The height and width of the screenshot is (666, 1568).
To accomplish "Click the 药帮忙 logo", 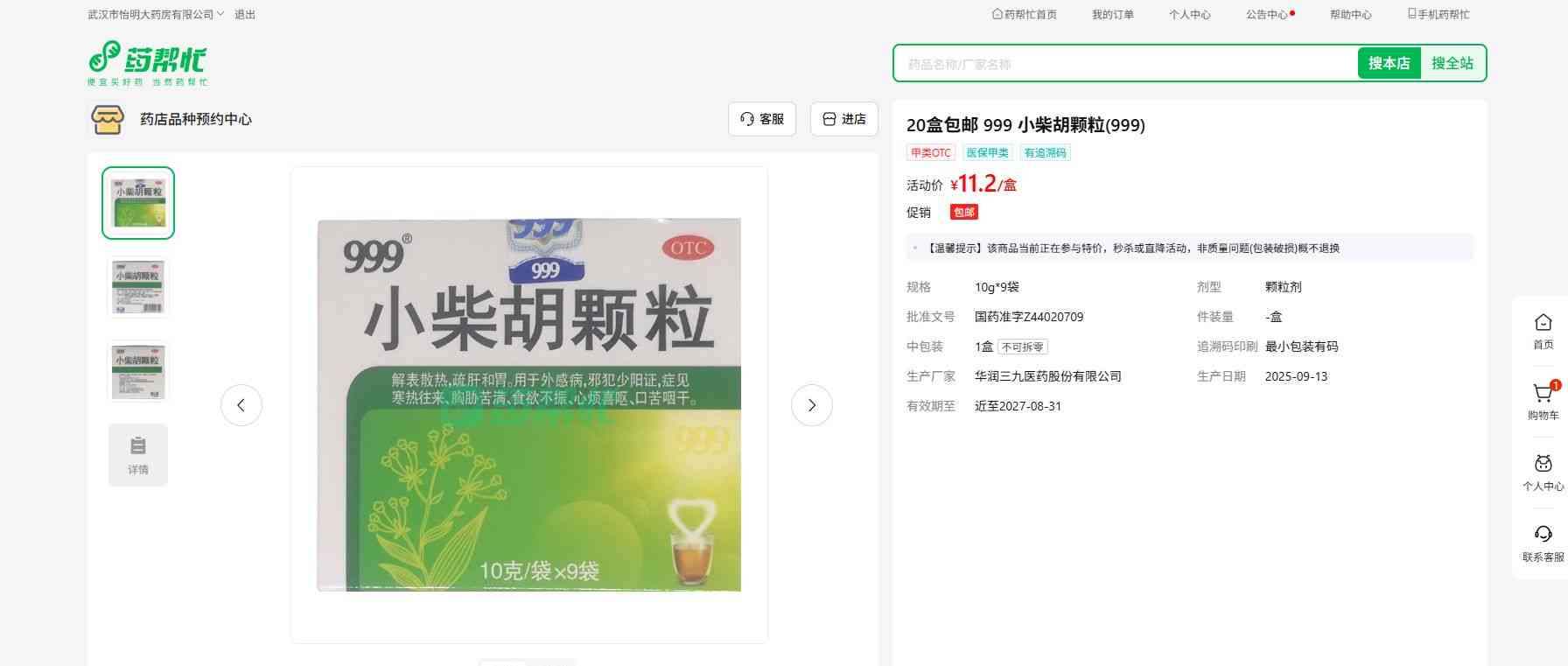I will coord(147,63).
